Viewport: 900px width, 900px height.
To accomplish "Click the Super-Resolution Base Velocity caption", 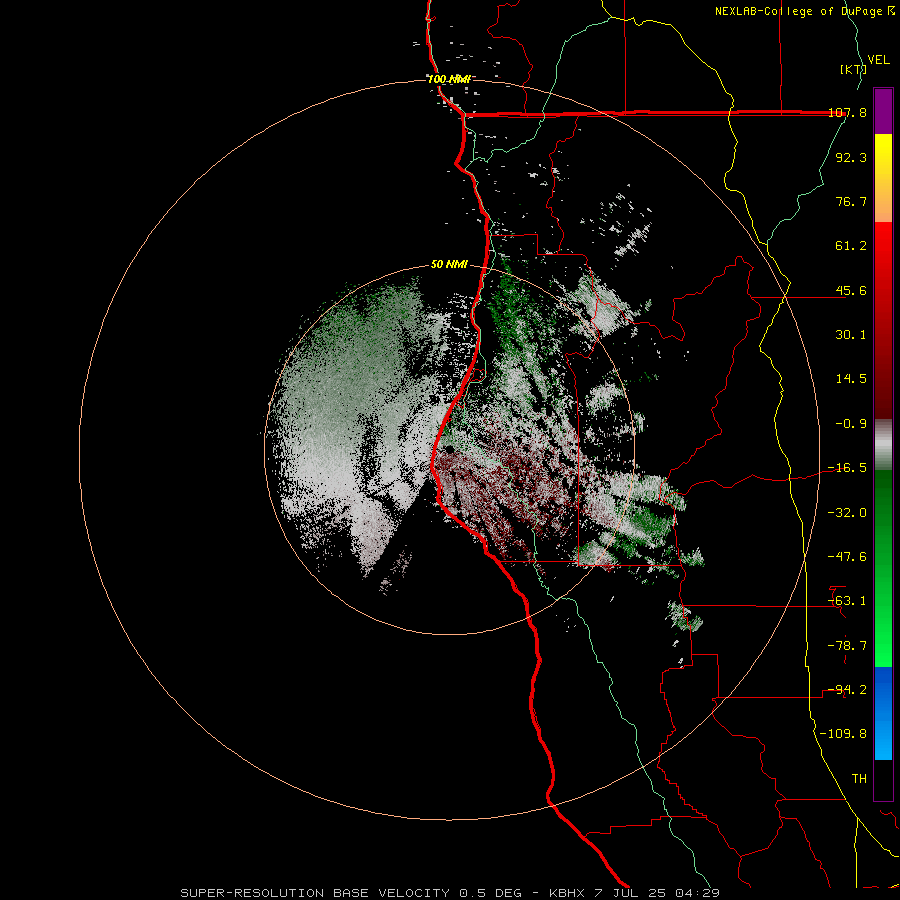I will (x=449, y=893).
